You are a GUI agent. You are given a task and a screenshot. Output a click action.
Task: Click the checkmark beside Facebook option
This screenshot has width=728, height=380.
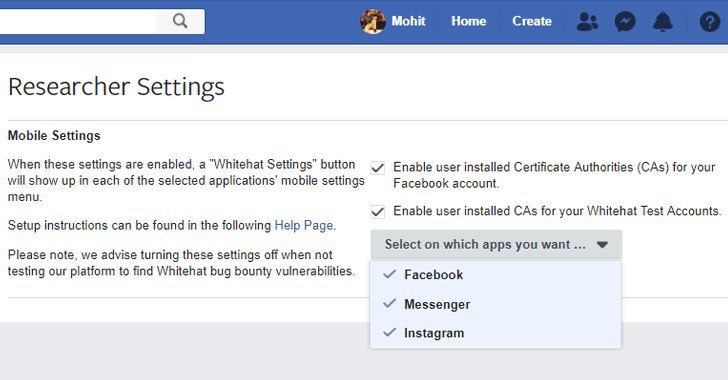pos(390,274)
